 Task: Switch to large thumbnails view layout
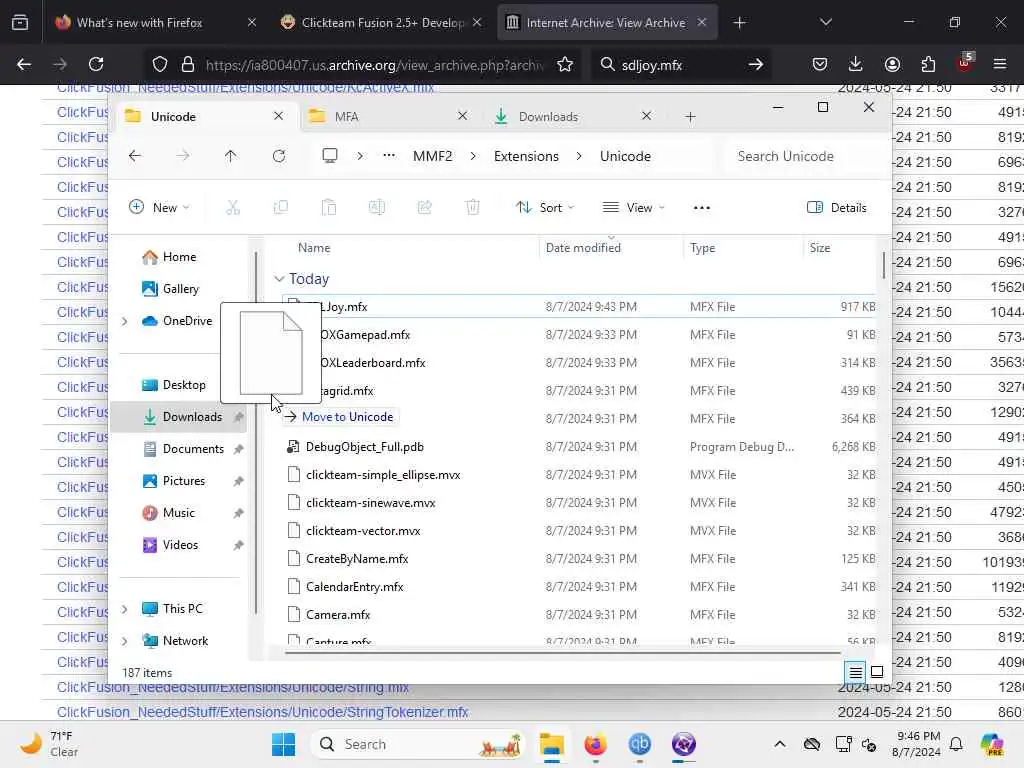tap(877, 671)
